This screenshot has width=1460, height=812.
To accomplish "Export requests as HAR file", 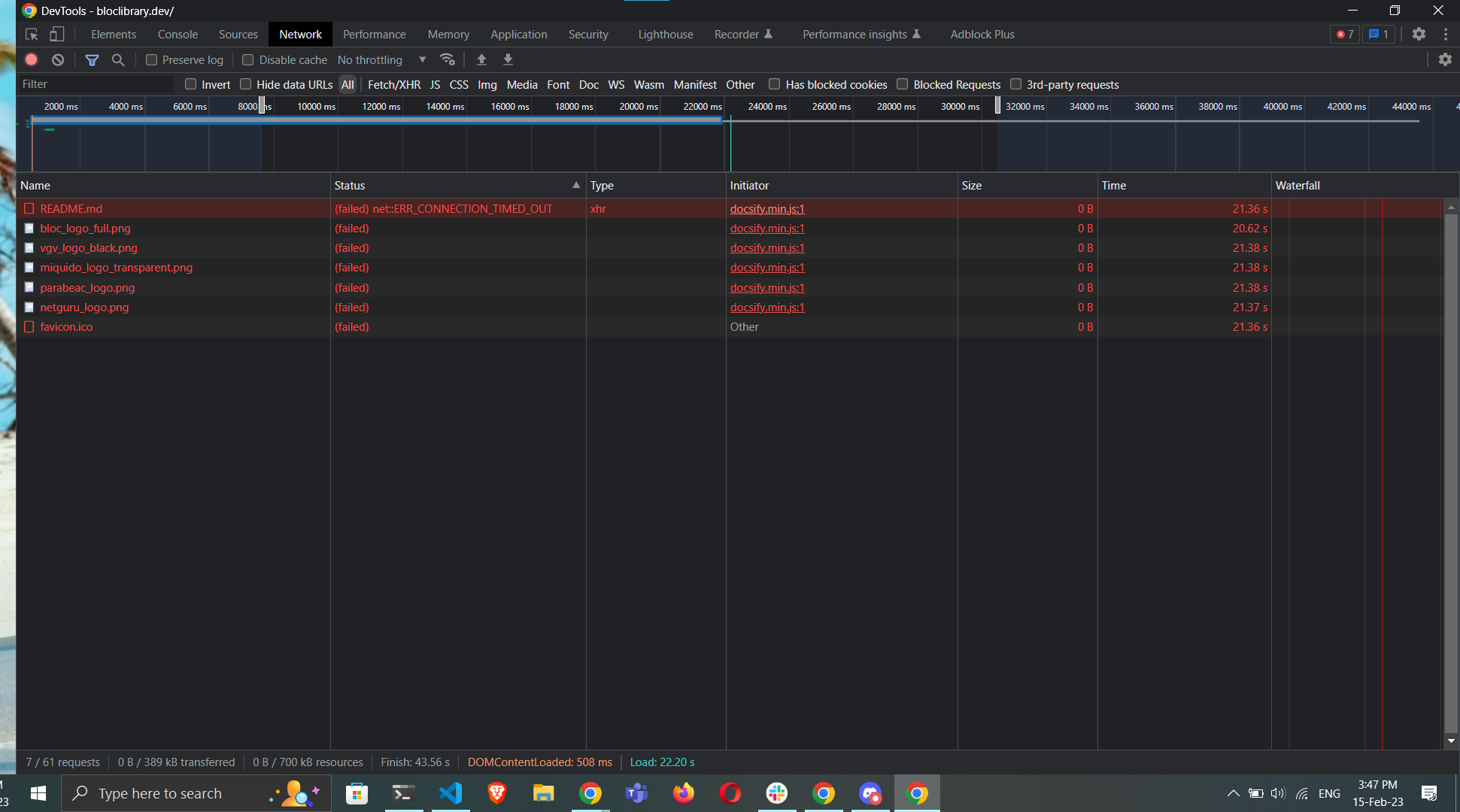I will (x=508, y=59).
